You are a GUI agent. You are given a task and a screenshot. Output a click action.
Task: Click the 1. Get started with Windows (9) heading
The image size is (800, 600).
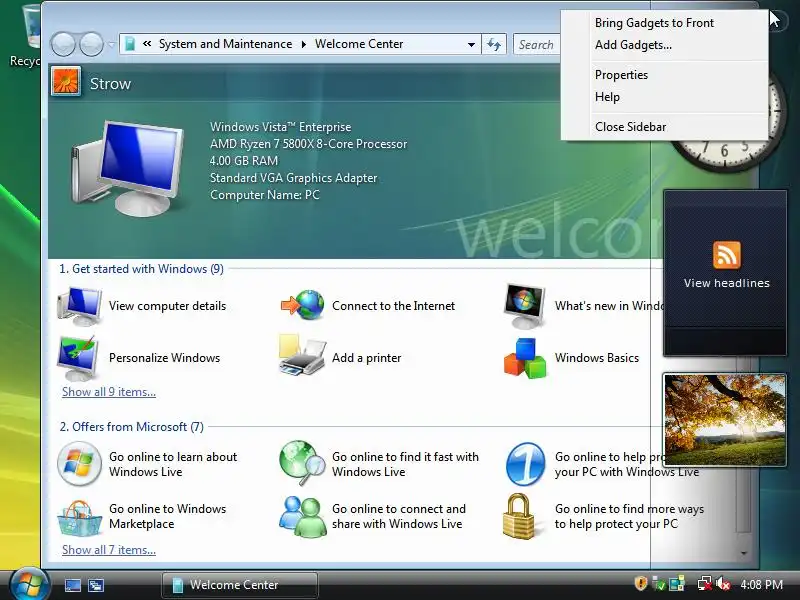(141, 269)
